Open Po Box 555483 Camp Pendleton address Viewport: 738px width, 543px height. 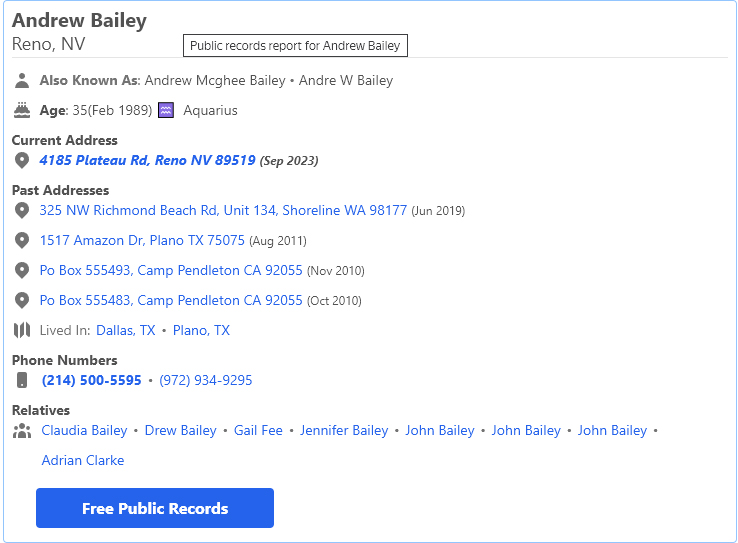tap(171, 300)
